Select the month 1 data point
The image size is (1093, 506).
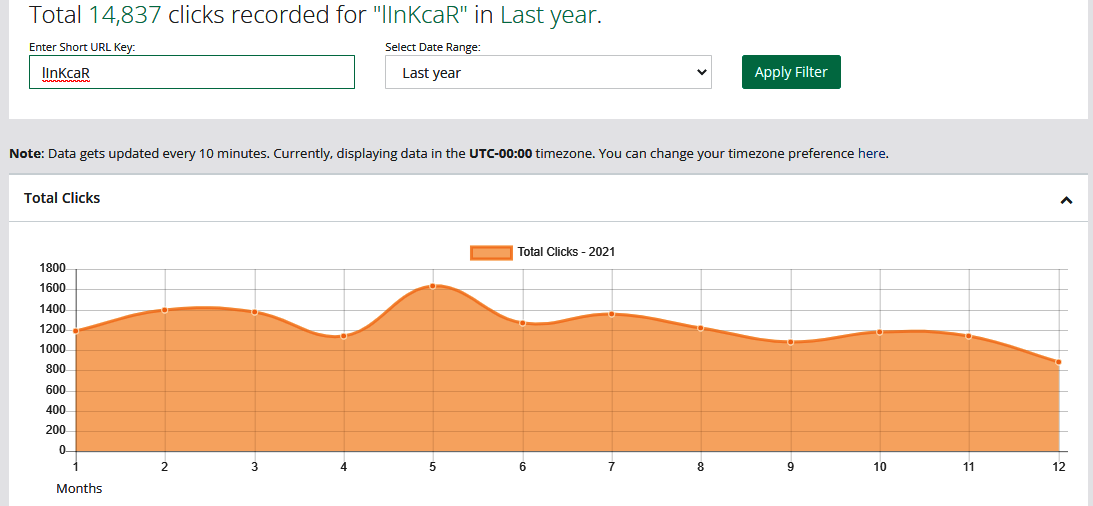75,331
